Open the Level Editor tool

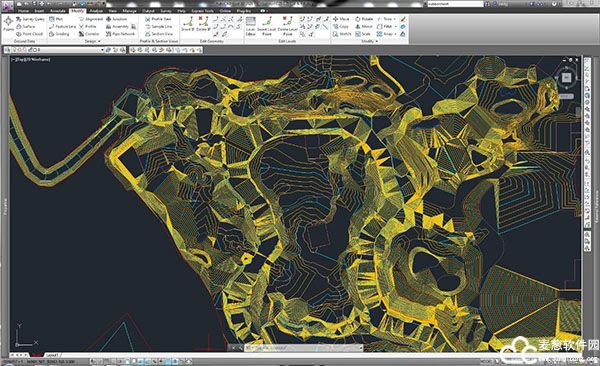251,26
